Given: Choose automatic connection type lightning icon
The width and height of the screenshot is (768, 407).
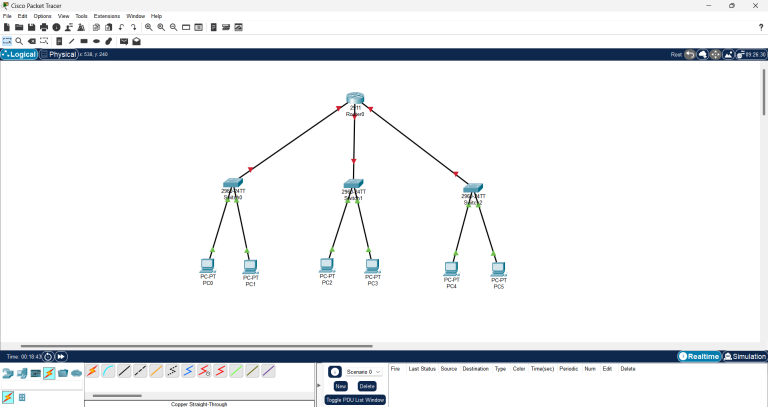Looking at the screenshot, I should click(x=93, y=371).
